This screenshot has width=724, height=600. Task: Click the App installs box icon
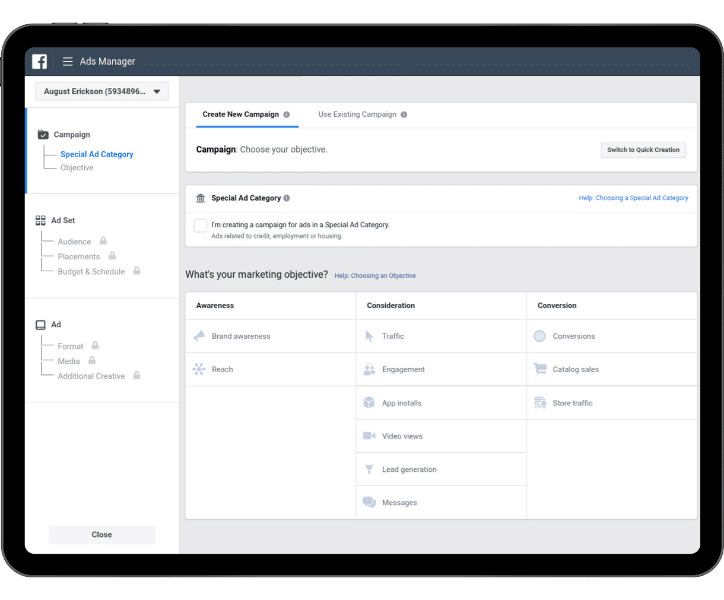[369, 402]
